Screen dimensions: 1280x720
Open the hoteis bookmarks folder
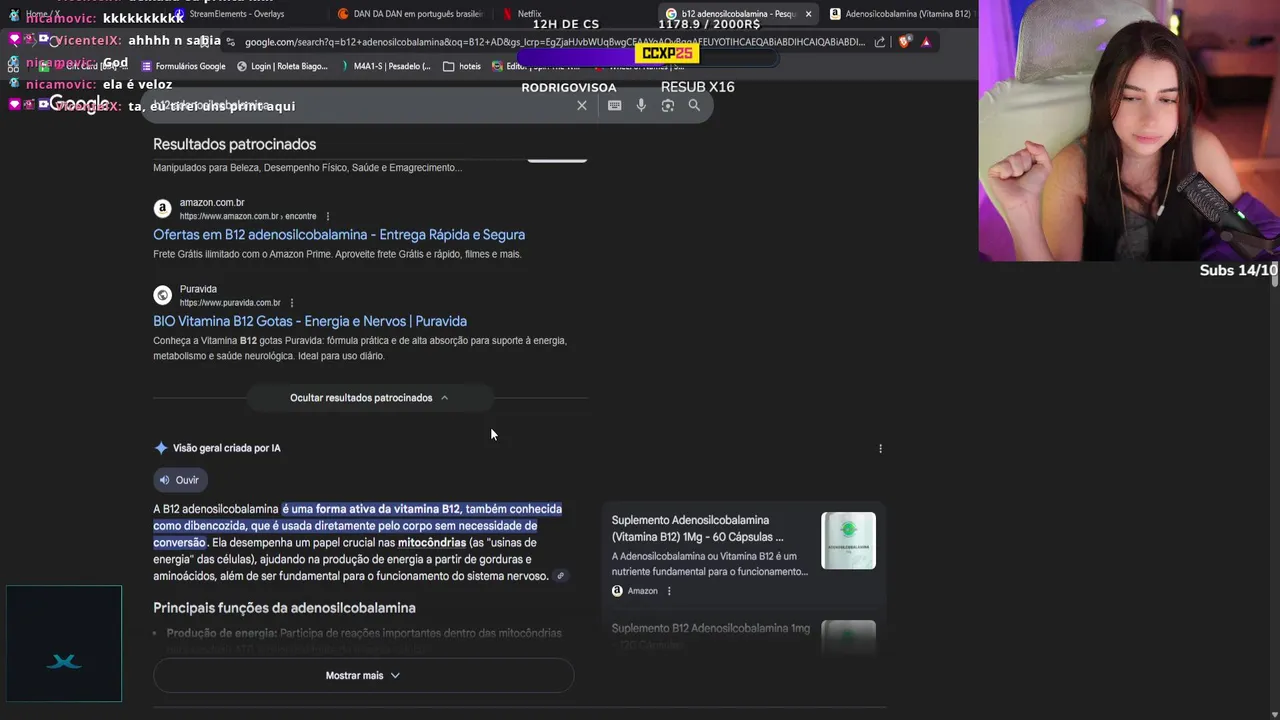(x=462, y=66)
